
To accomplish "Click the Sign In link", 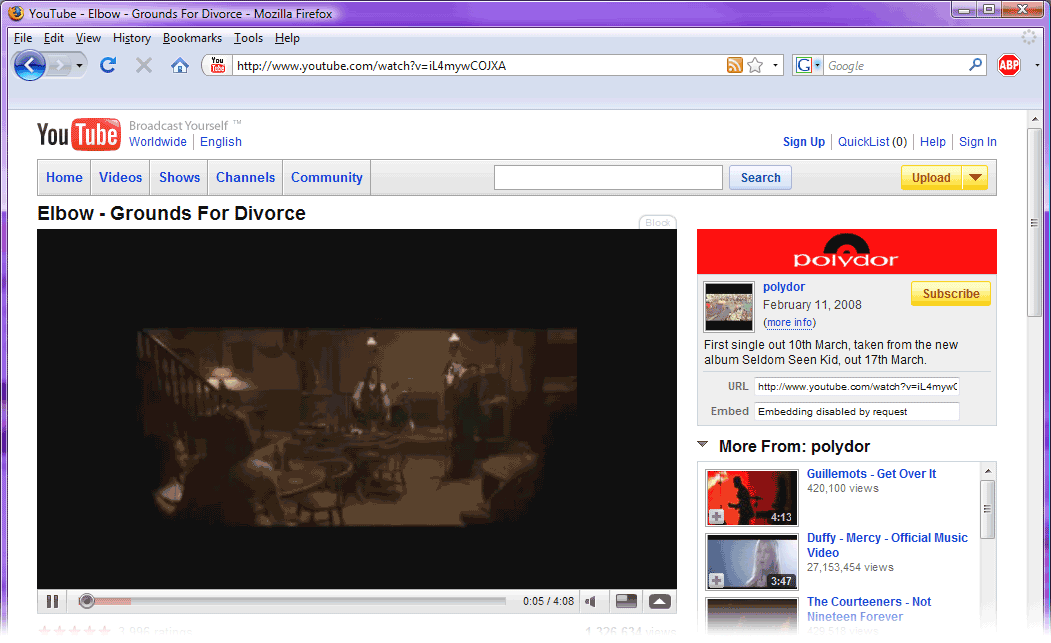I will point(977,142).
